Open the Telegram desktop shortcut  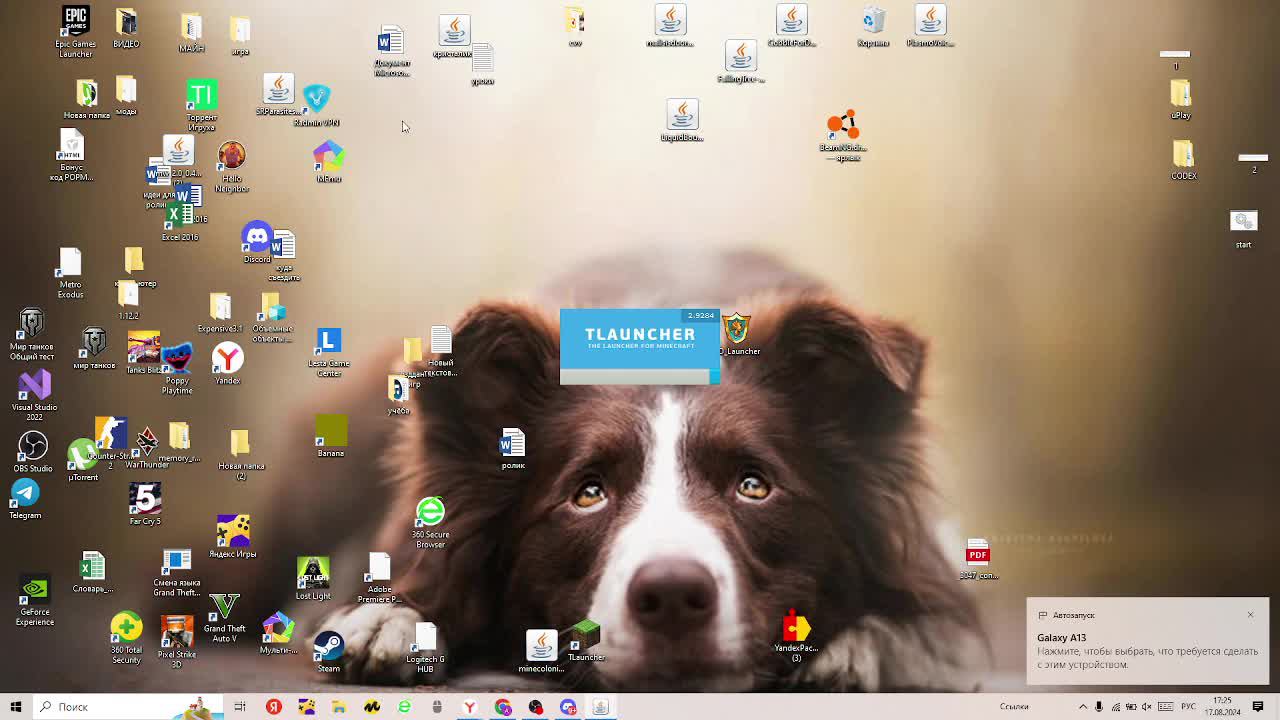pos(25,498)
